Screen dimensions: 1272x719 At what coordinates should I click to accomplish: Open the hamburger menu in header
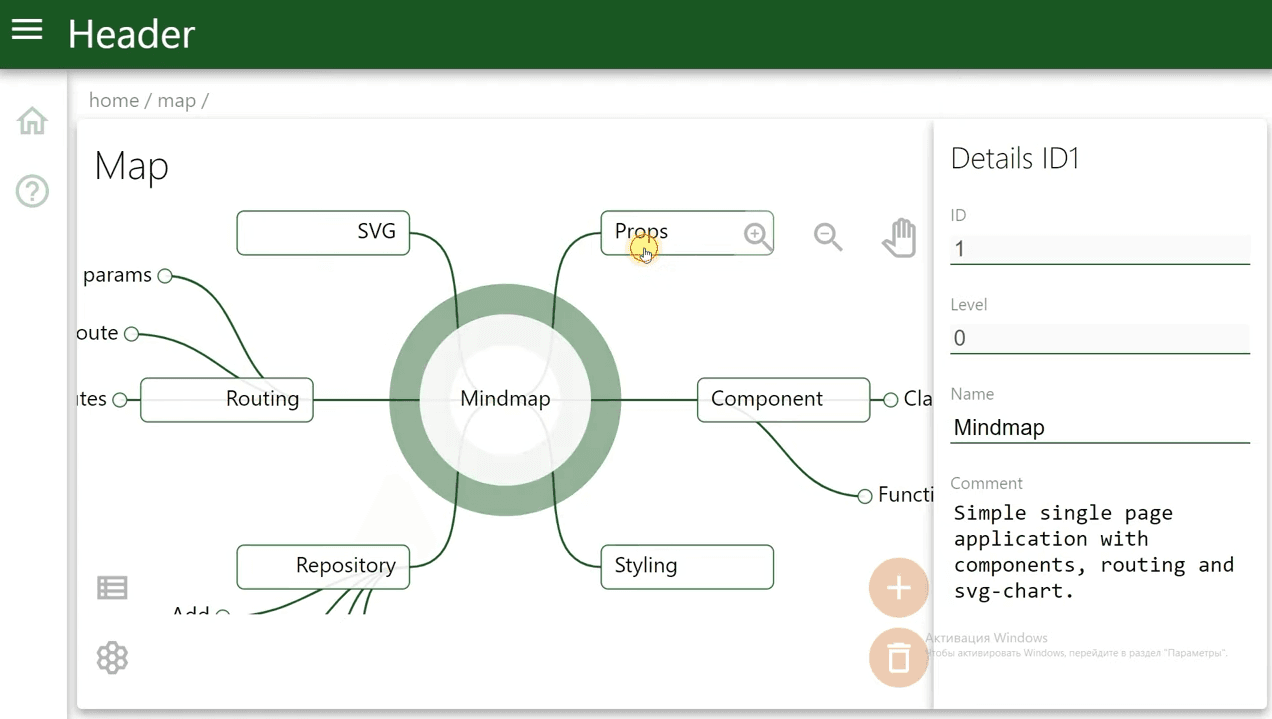tap(27, 30)
